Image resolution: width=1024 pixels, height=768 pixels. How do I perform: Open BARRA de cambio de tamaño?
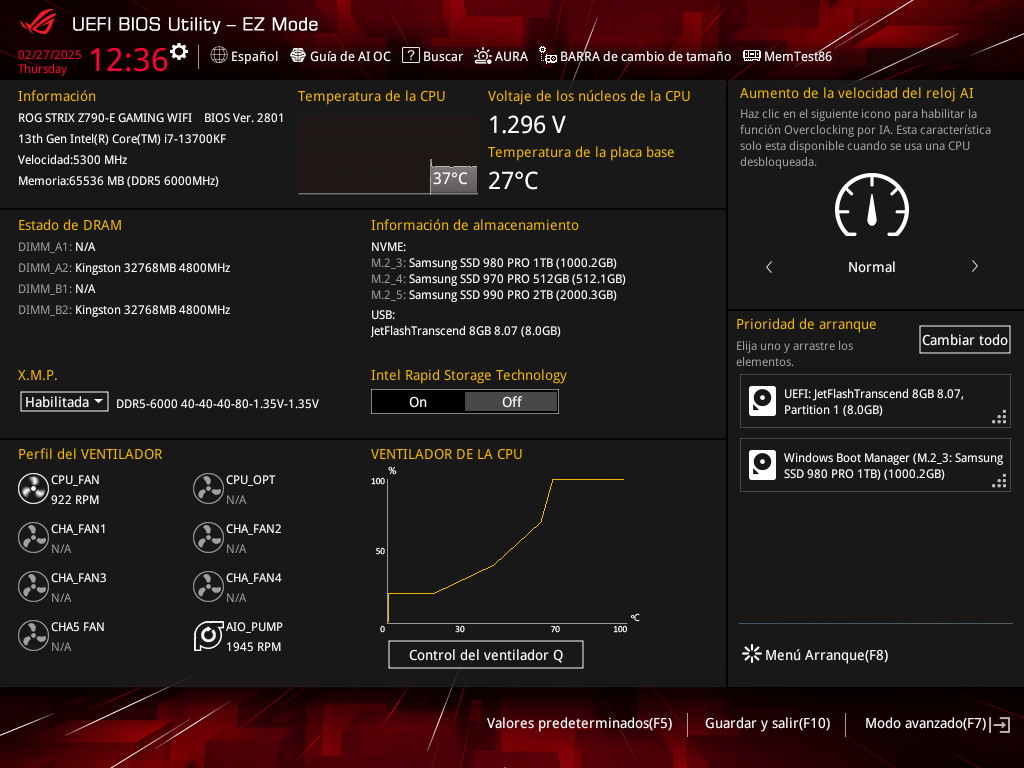(x=635, y=56)
